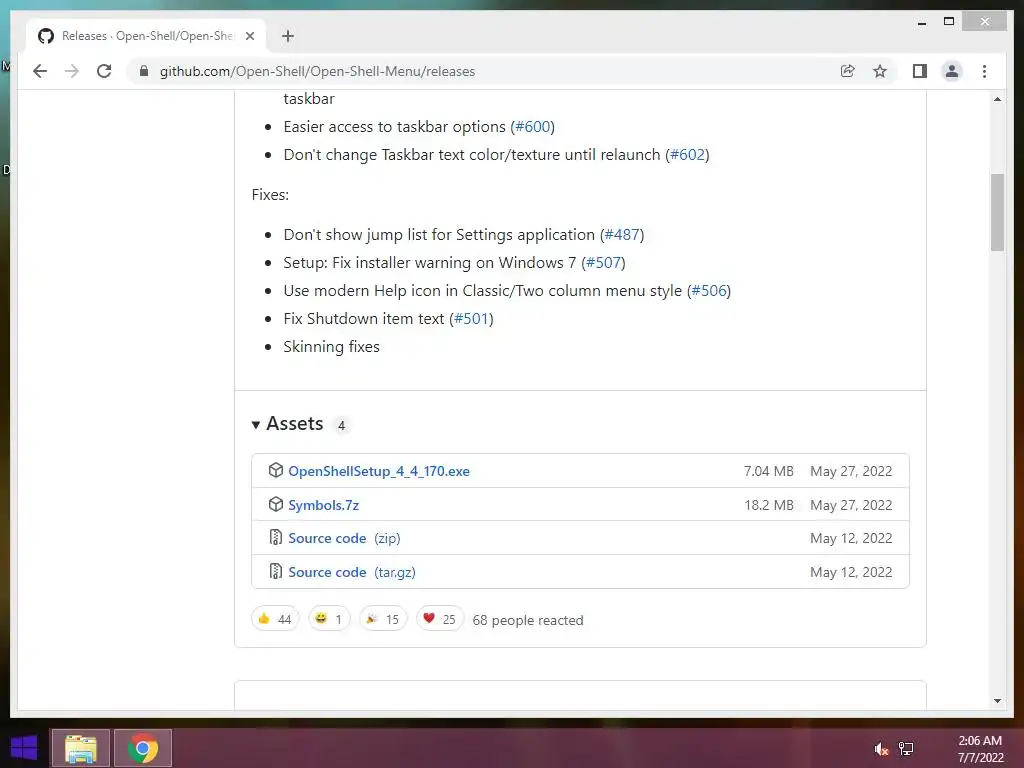Click 'Skinning fixes' list text
Image resolution: width=1024 pixels, height=768 pixels.
click(331, 347)
